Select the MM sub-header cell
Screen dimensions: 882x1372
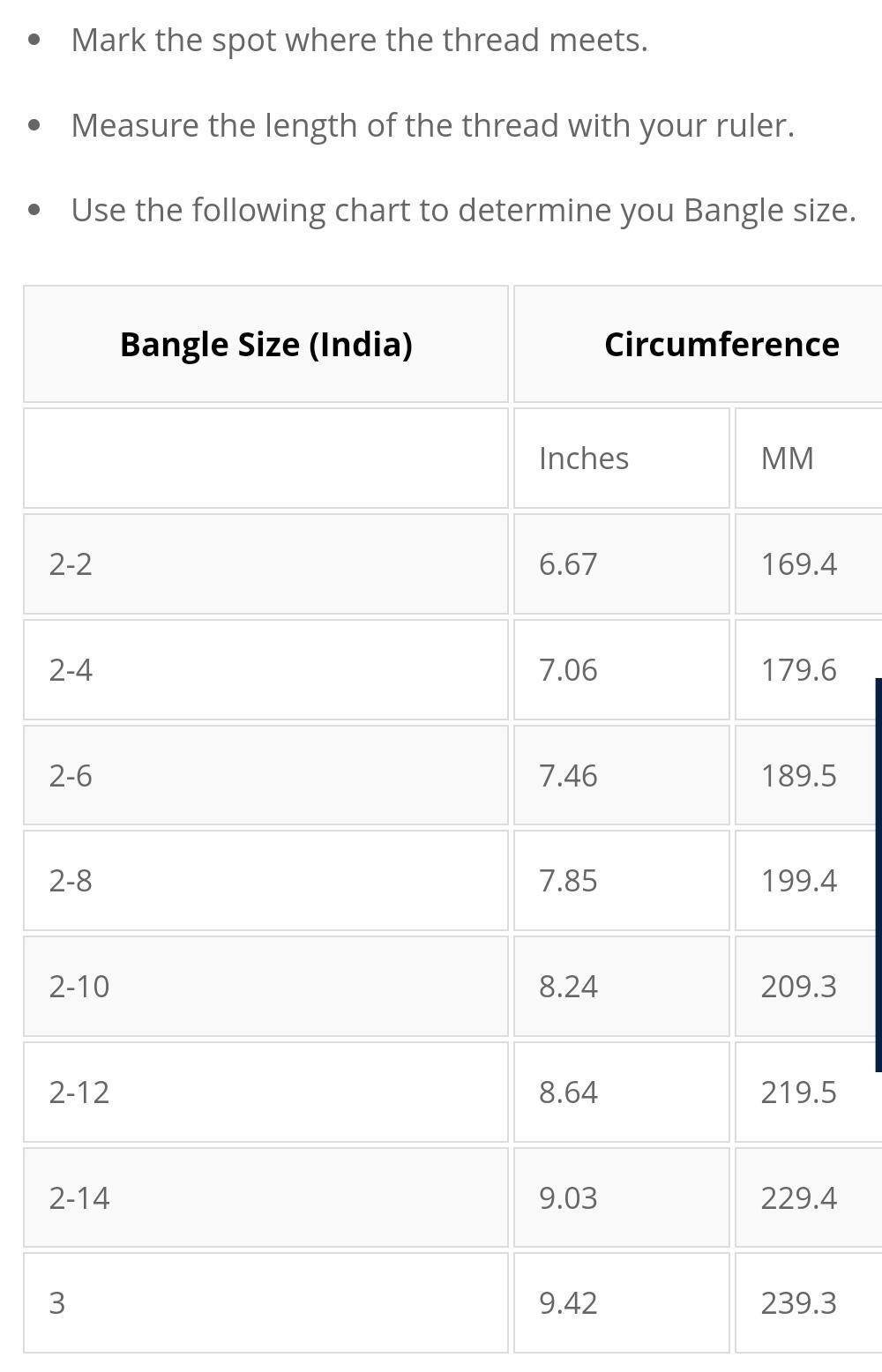tap(809, 458)
